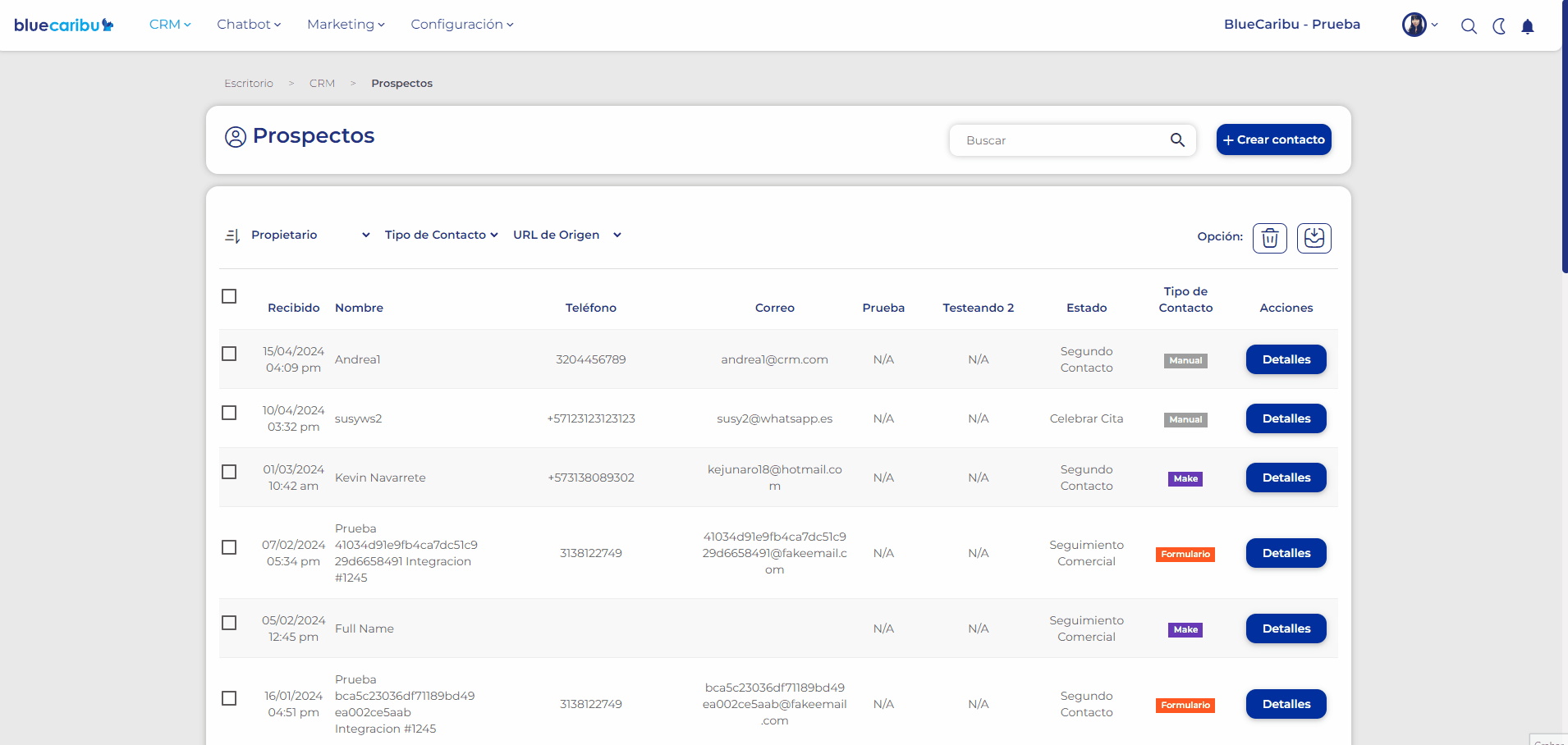Open the Chatbot menu
This screenshot has height=745, width=1568.
point(248,25)
